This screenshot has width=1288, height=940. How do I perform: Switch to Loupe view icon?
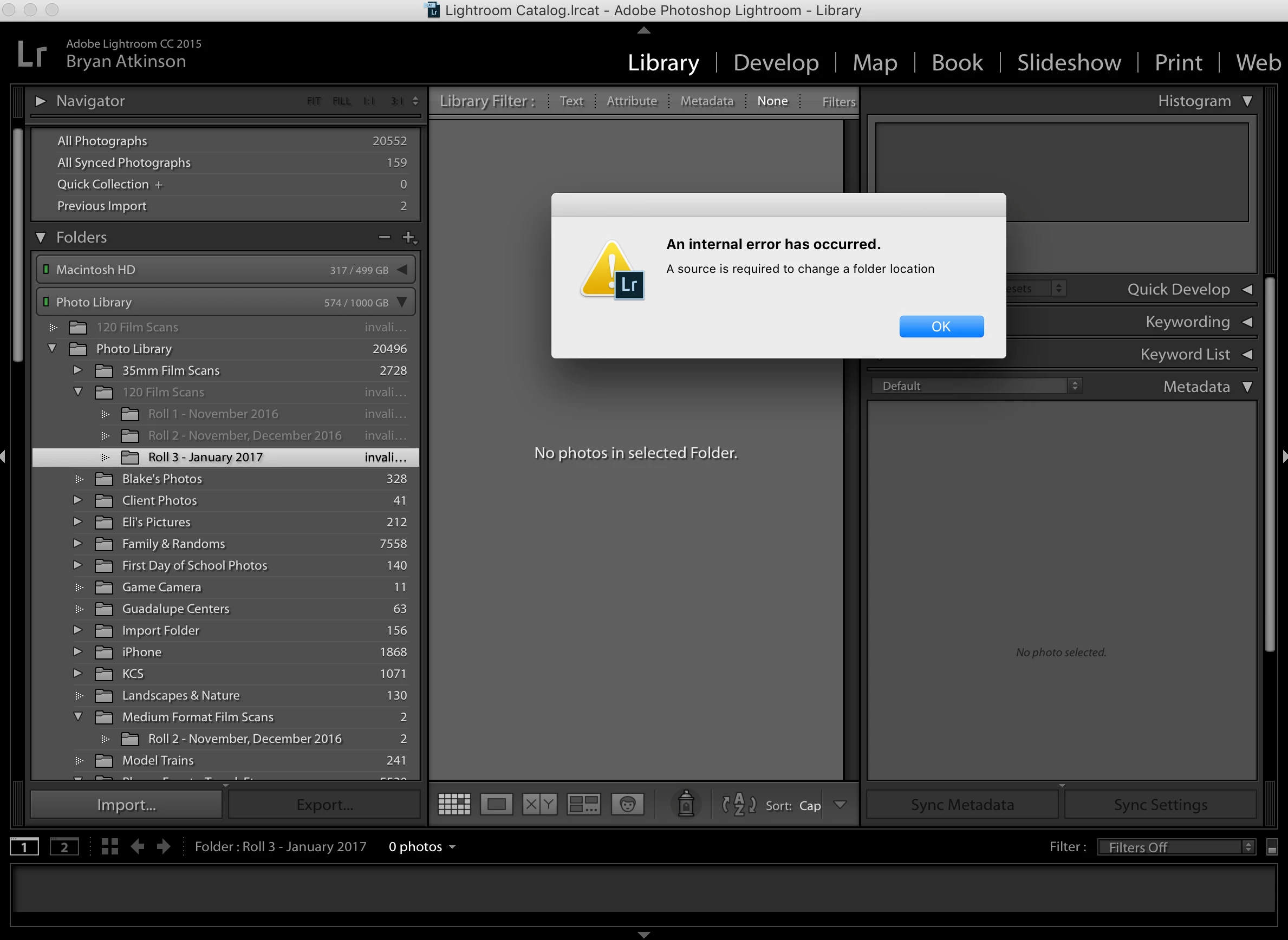496,804
